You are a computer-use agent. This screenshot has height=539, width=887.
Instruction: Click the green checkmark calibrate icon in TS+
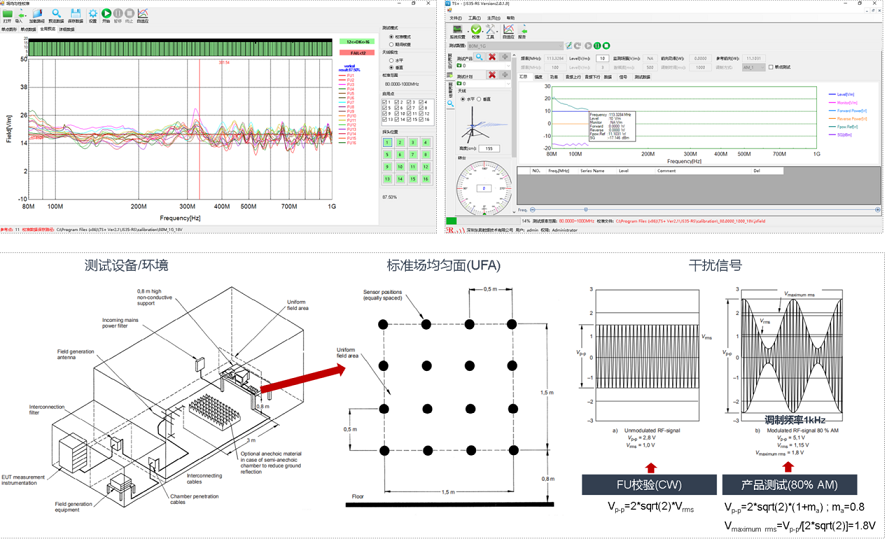point(476,29)
